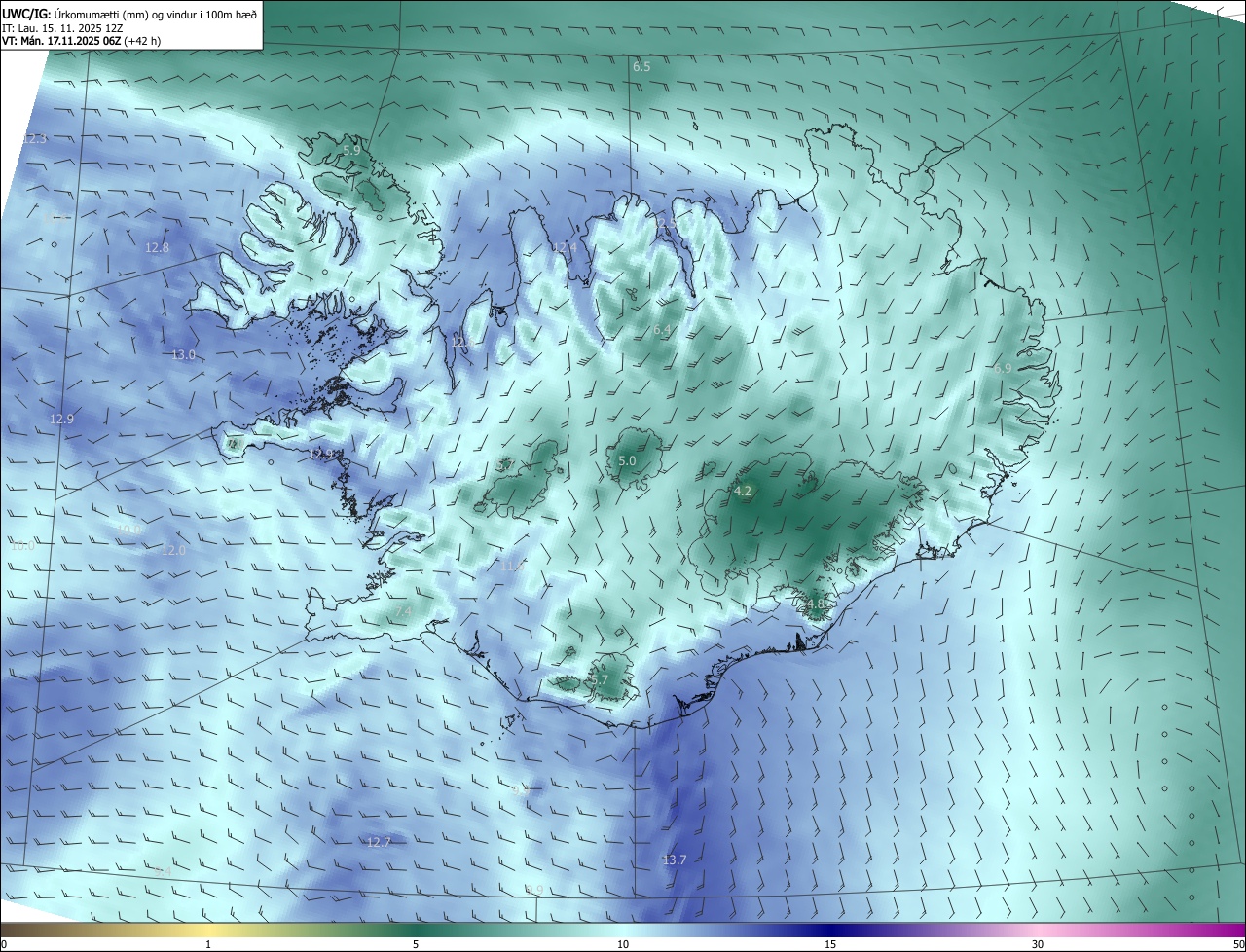This screenshot has height=952, width=1246.
Task: Click the 5.9 value on the map
Action: point(351,151)
